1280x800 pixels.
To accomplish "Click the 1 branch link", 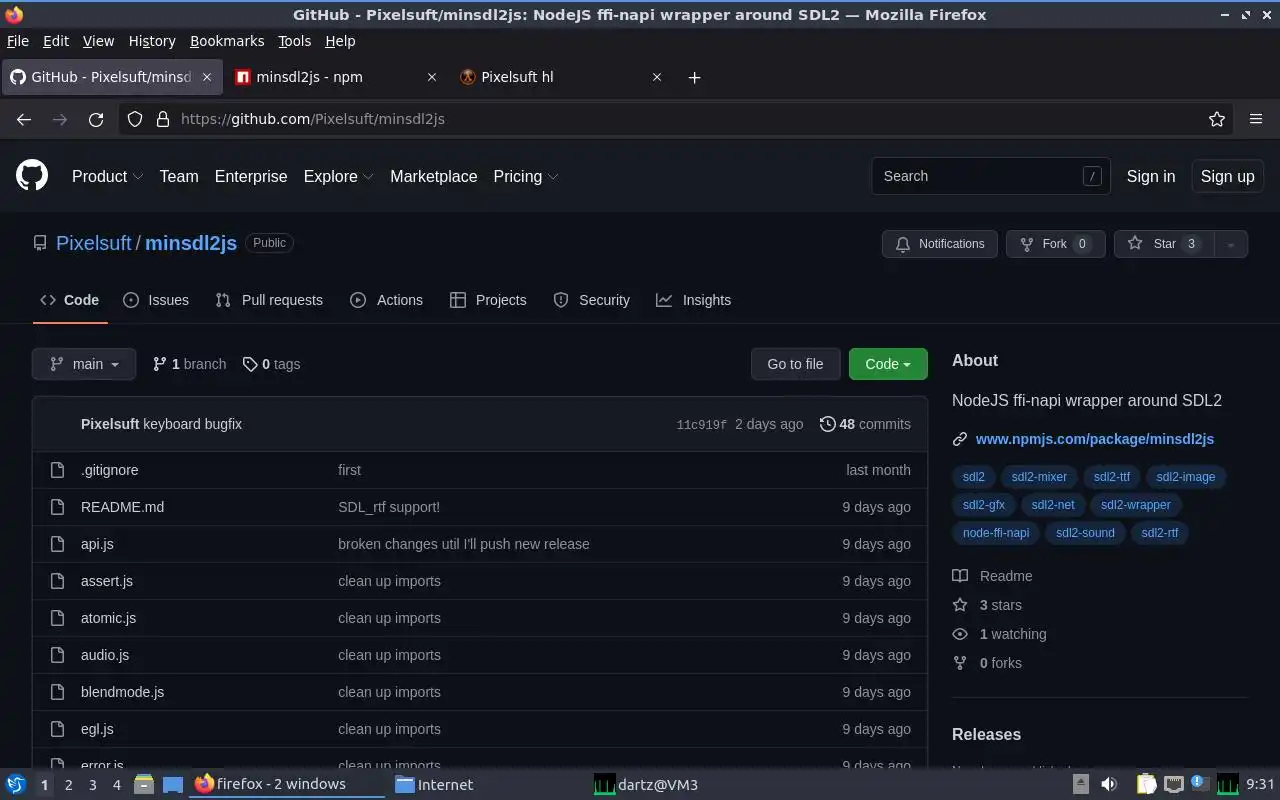I will pos(189,364).
